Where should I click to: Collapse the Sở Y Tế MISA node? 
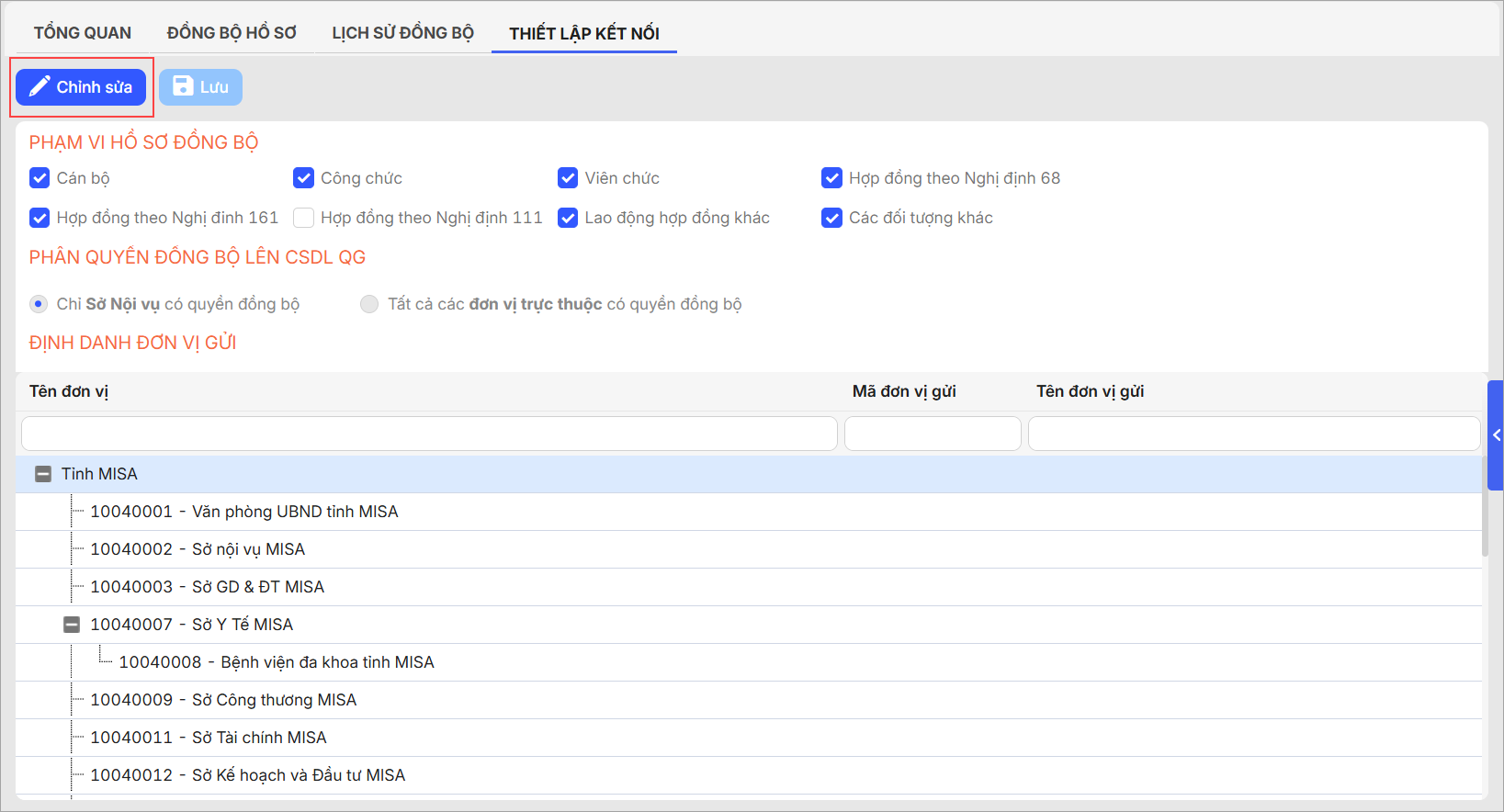(72, 625)
